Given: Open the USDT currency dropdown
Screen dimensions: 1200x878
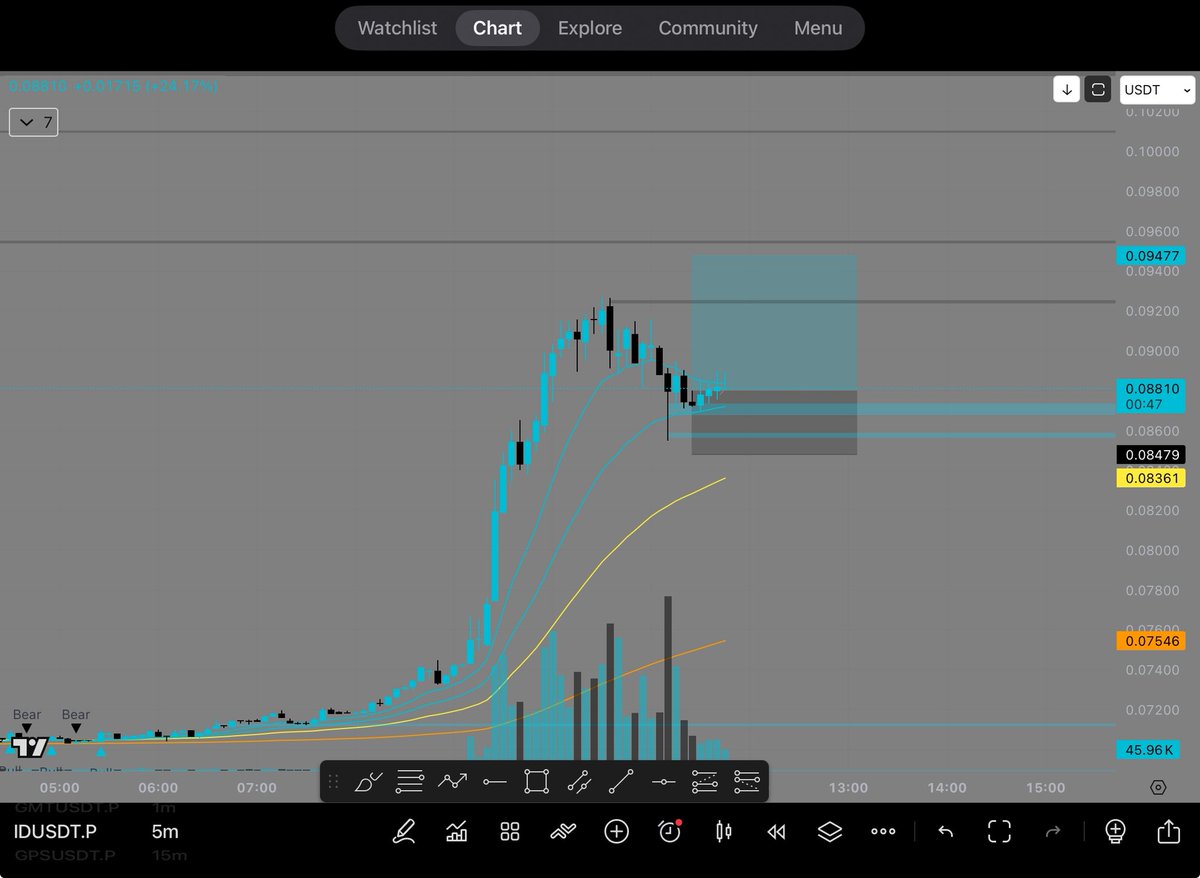Looking at the screenshot, I should click(x=1157, y=90).
